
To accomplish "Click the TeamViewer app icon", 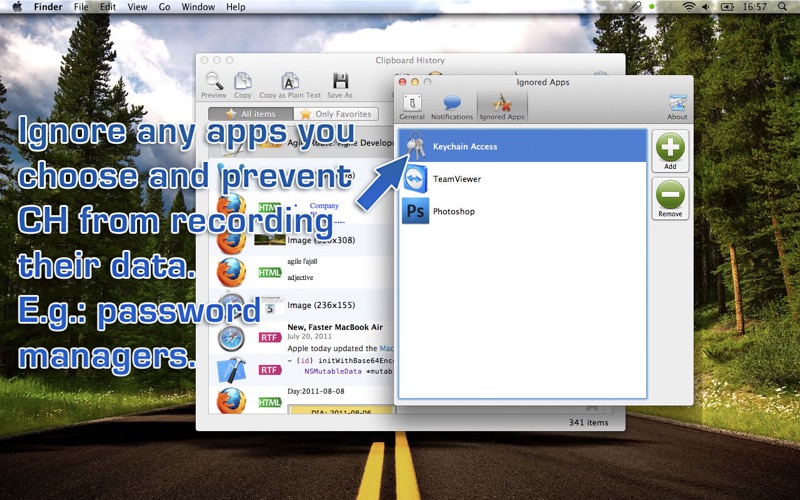I will (x=415, y=179).
